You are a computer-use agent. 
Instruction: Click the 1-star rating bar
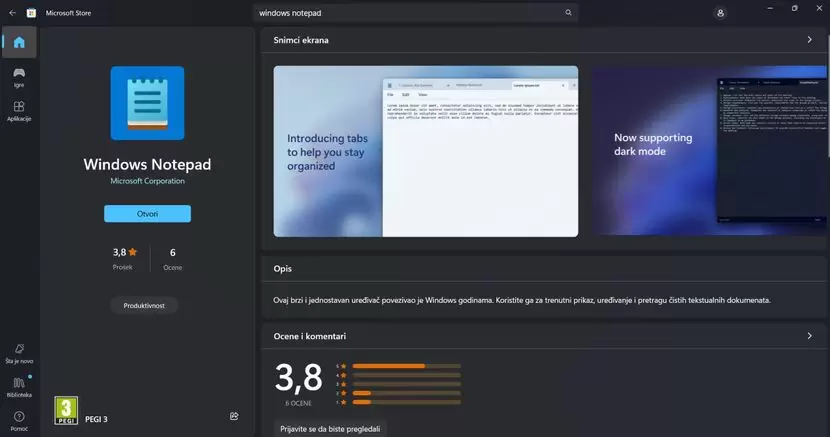406,402
